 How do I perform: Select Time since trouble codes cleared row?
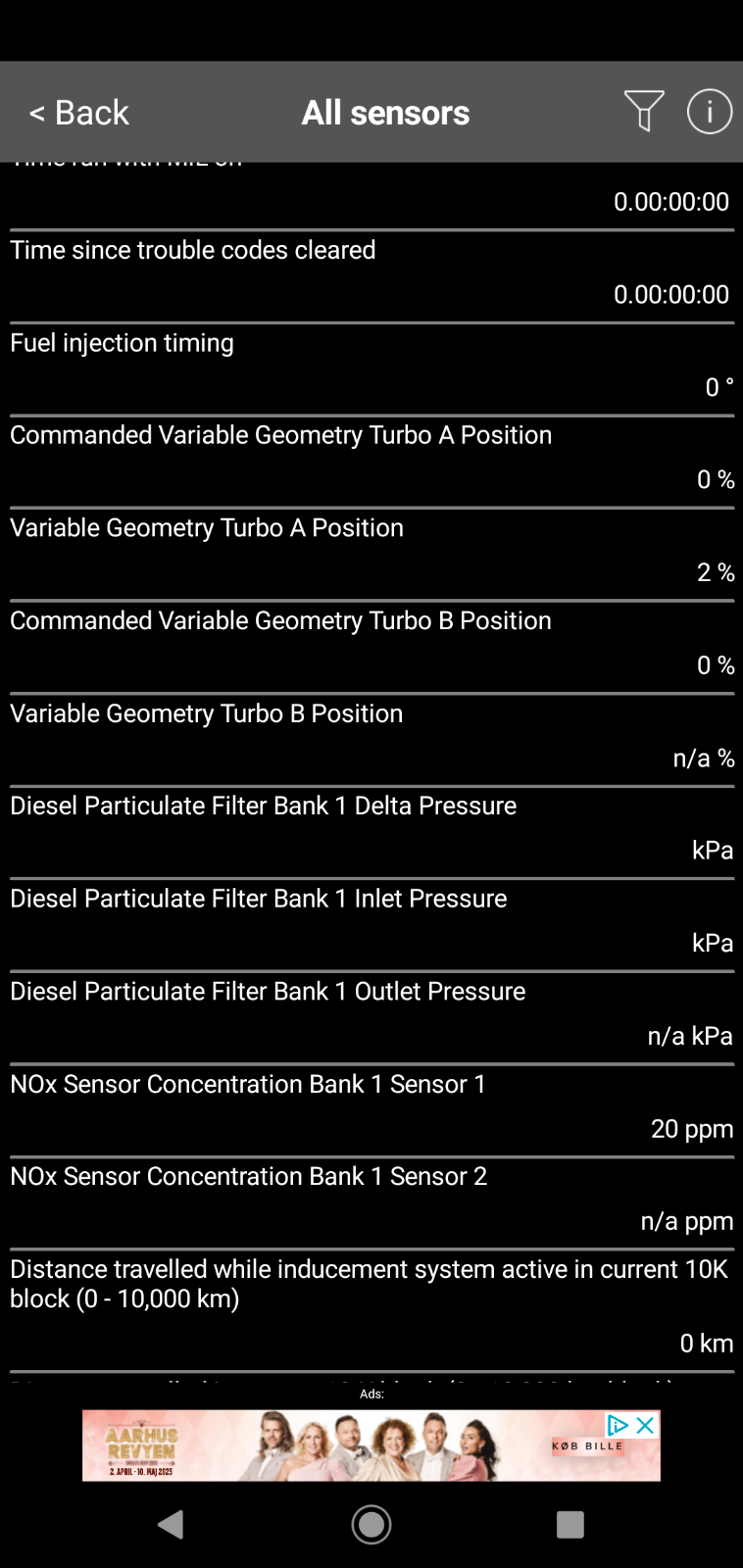tap(371, 277)
